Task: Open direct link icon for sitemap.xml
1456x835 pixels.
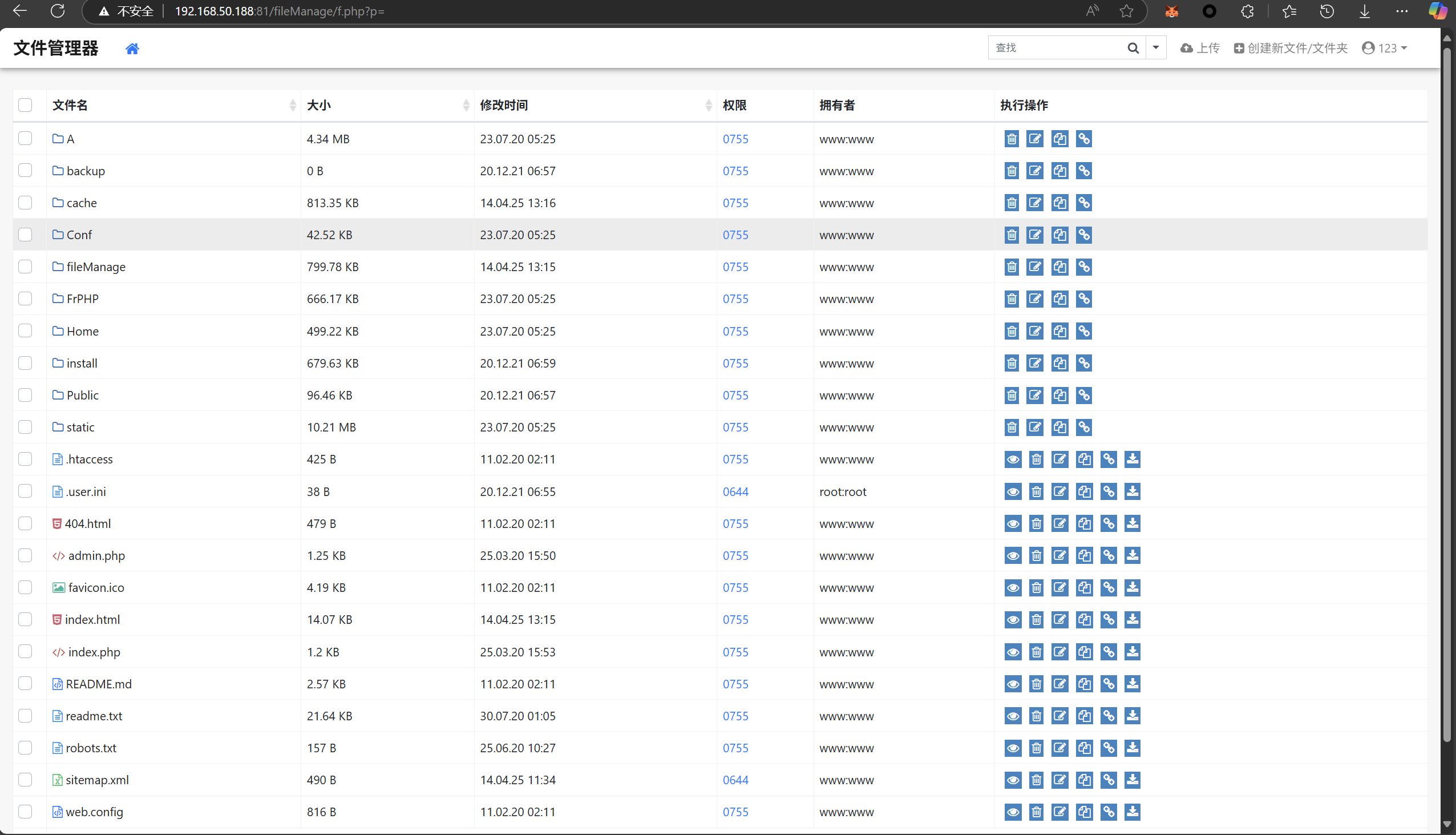Action: (x=1109, y=780)
